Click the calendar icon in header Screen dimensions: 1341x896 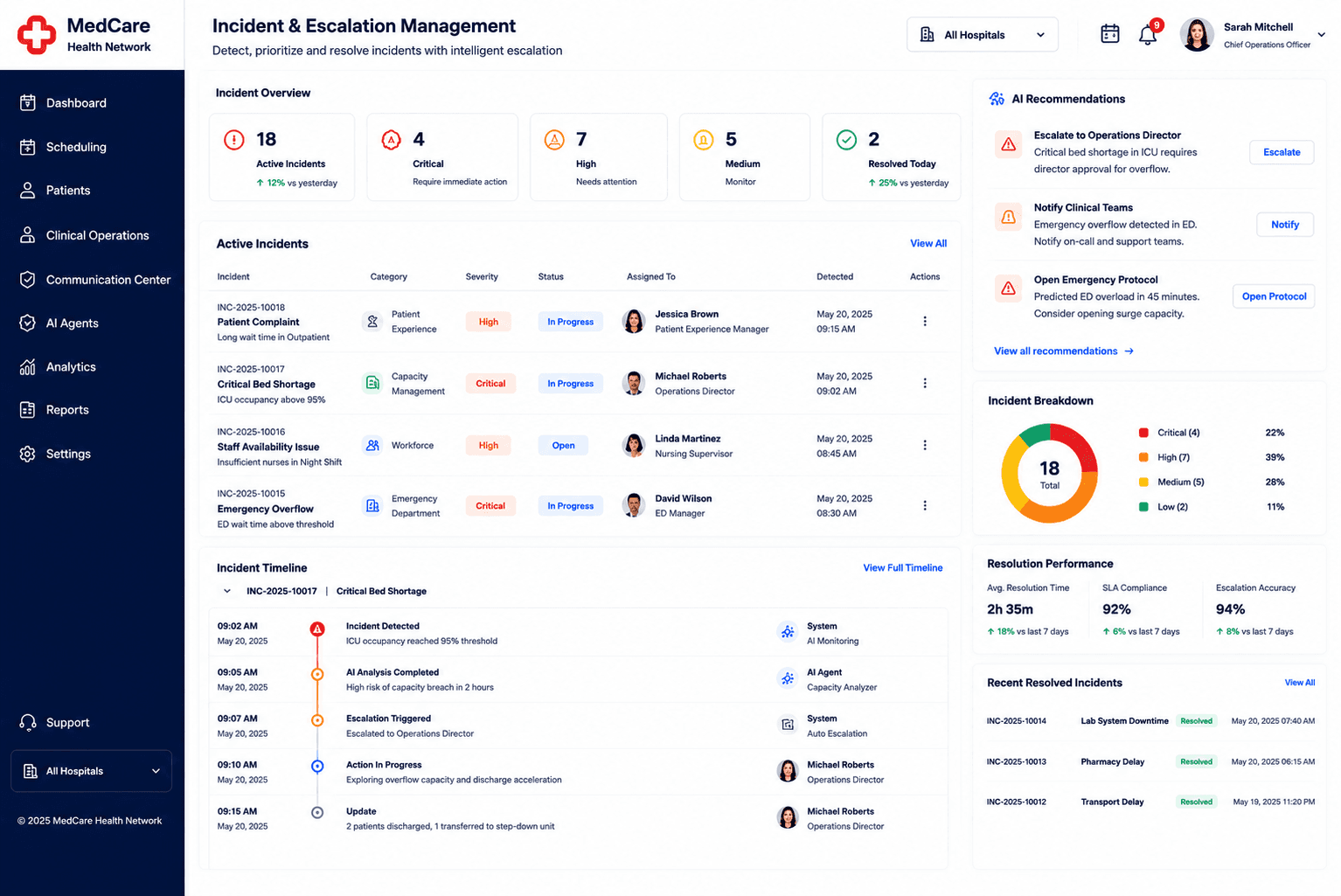[x=1109, y=34]
